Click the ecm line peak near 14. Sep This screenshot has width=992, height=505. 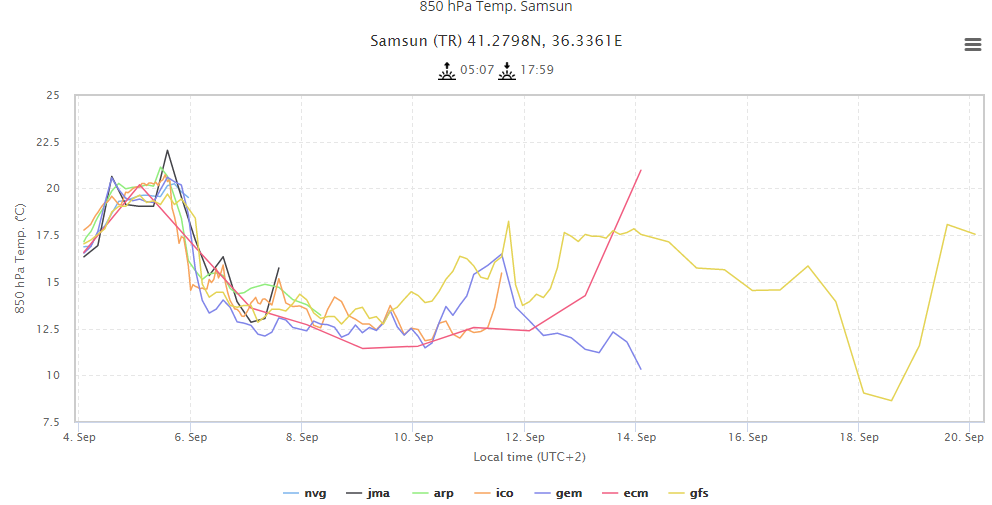click(x=641, y=170)
